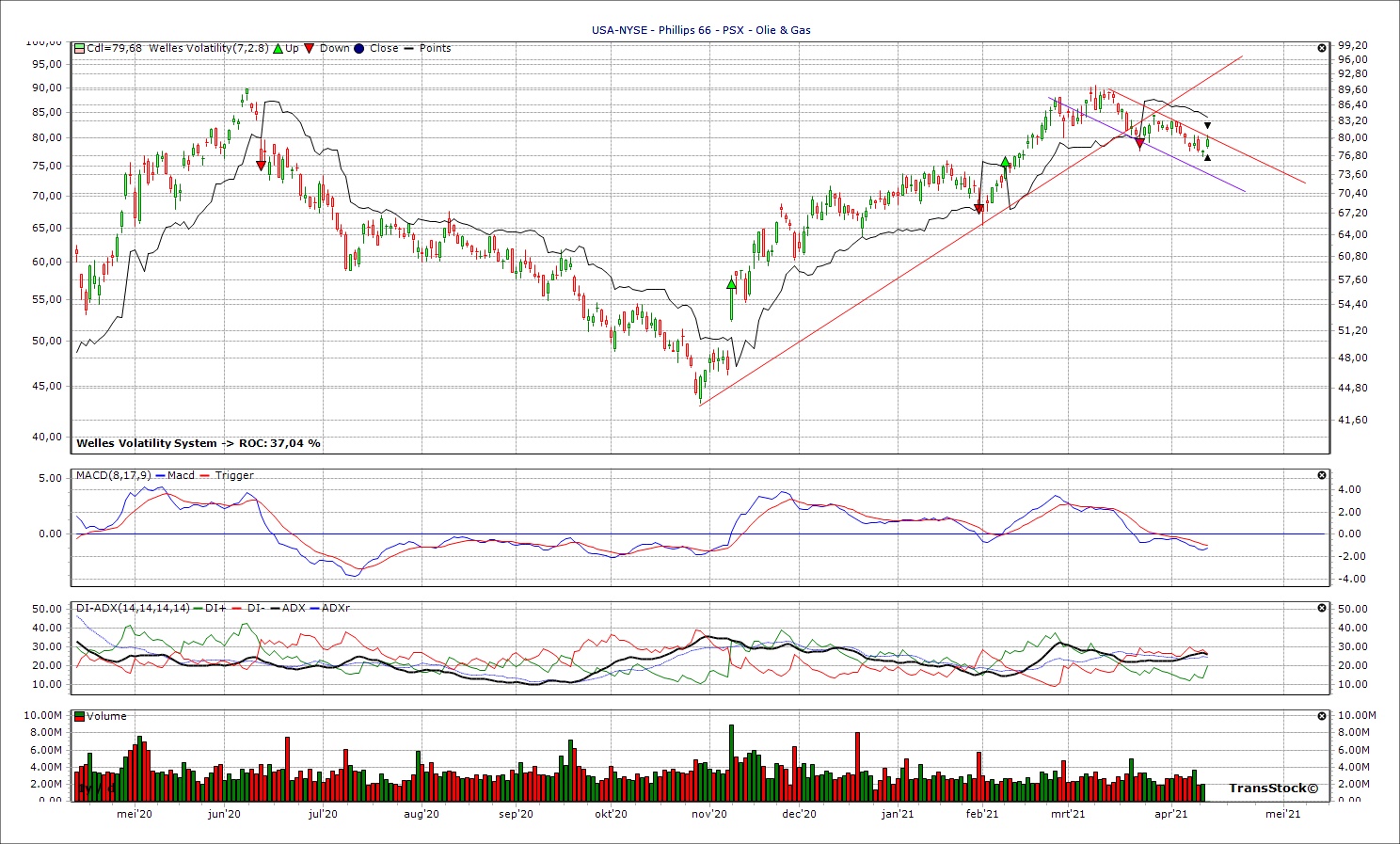Click the blue Close dot legend icon
The width and height of the screenshot is (1400, 844).
tap(359, 48)
